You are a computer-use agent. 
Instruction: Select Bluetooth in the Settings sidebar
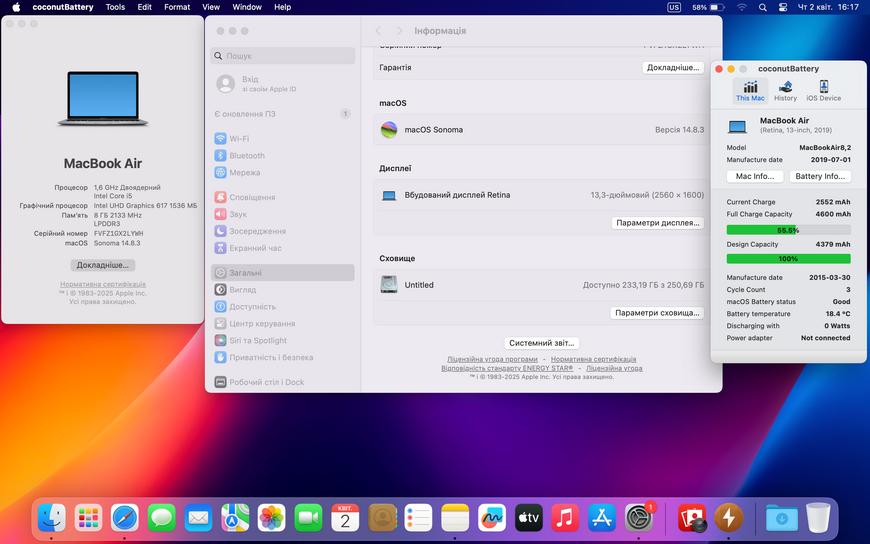(x=283, y=155)
